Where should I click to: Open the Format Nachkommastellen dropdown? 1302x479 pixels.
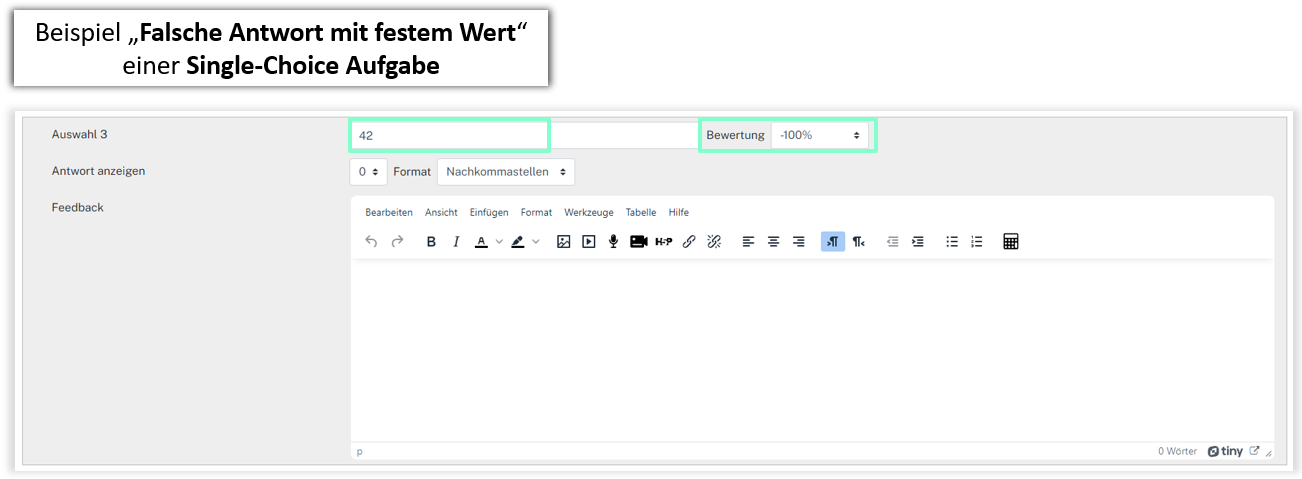click(506, 172)
